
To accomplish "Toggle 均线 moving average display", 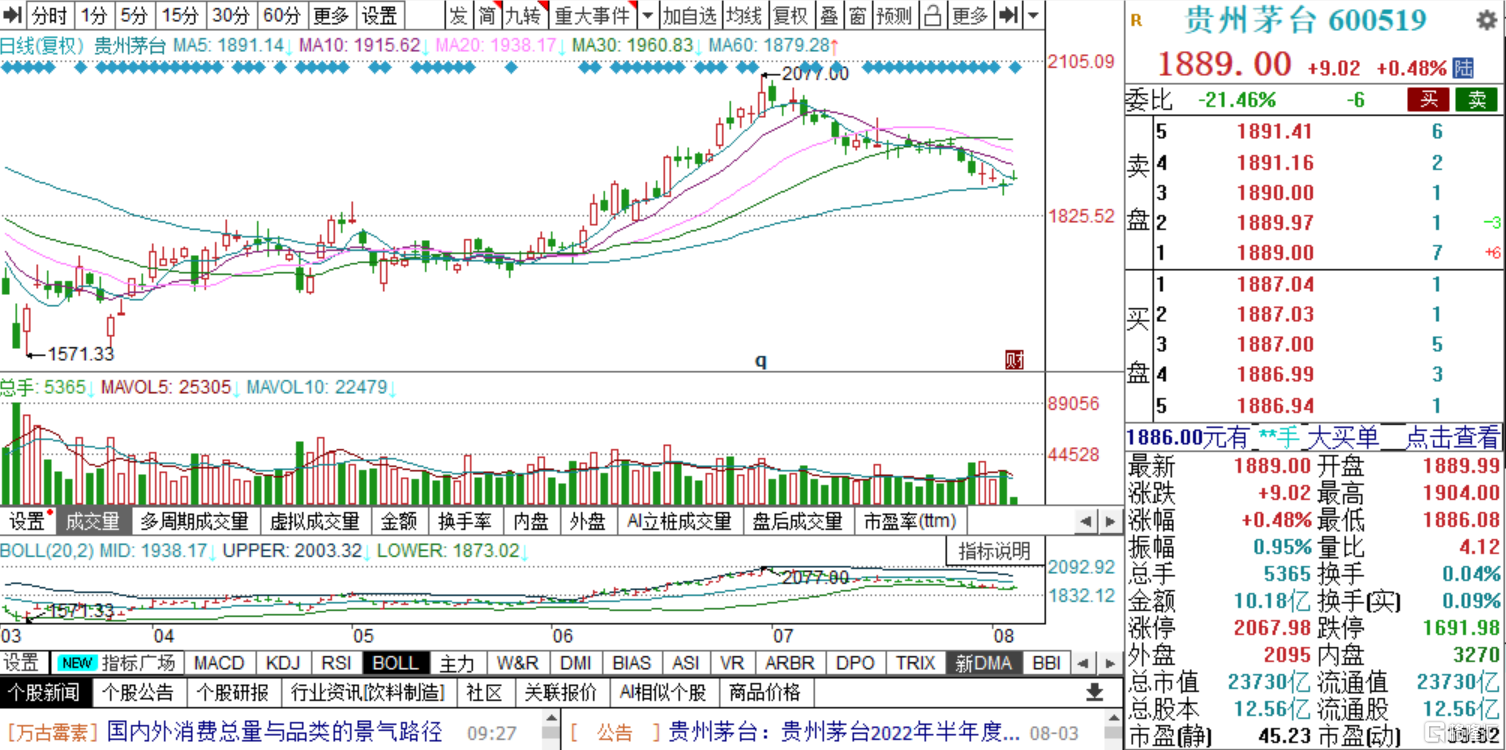I will point(744,15).
